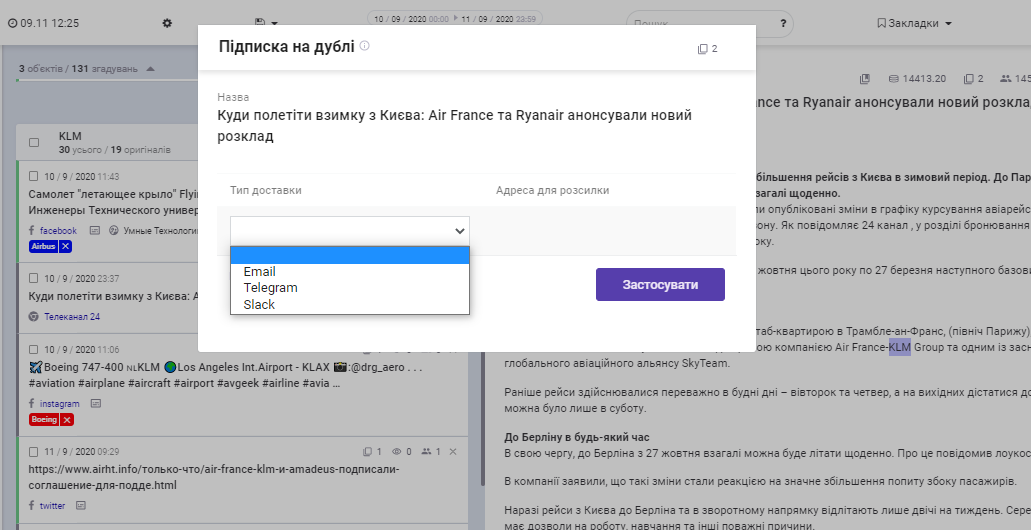Click the text card icon next to facebook
Screen dimensions: 1031x530
coord(95,231)
